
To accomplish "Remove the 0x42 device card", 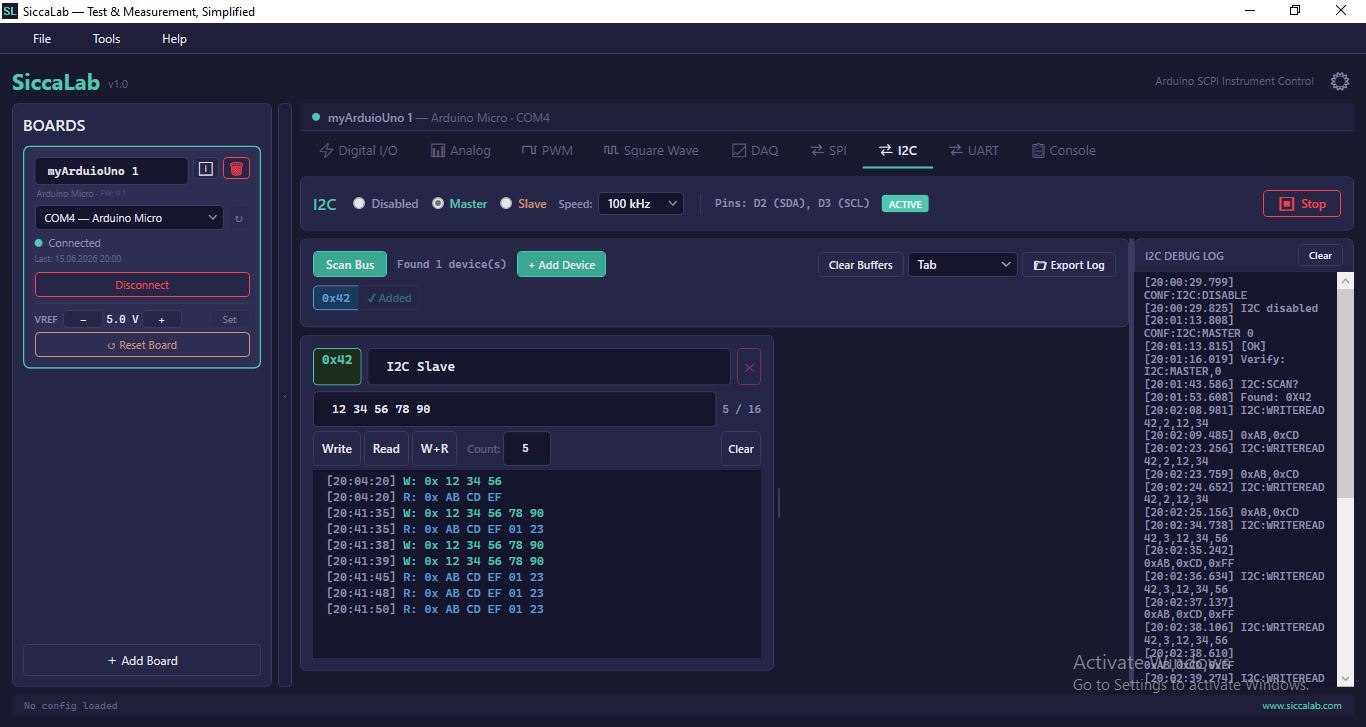I will 749,367.
